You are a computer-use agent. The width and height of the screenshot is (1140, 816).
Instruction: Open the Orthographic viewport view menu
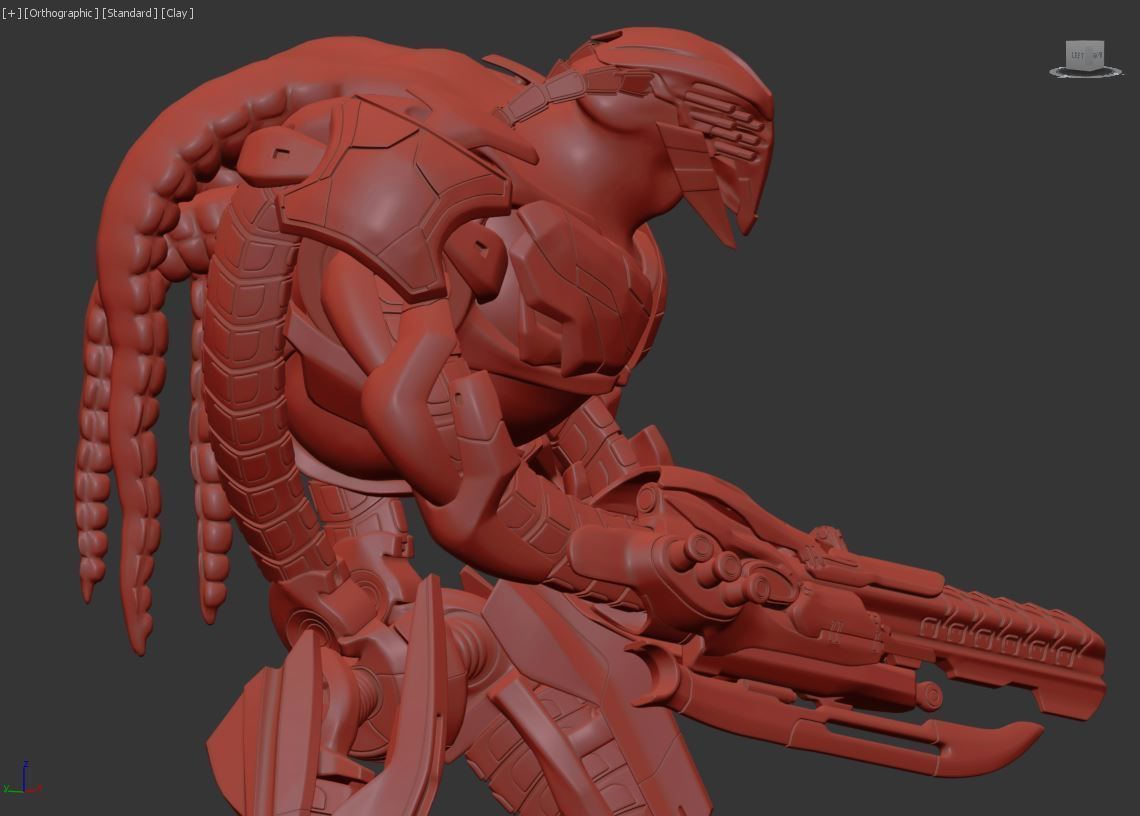pos(61,13)
